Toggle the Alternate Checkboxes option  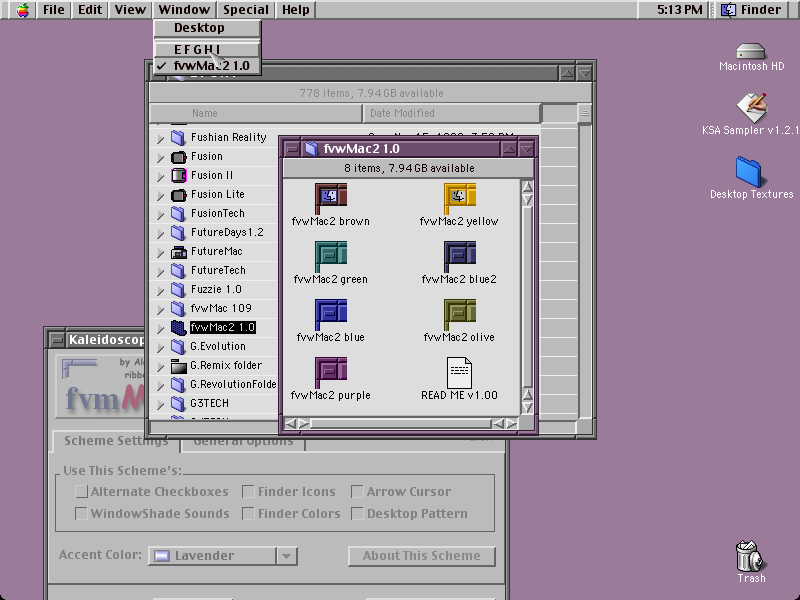point(81,491)
